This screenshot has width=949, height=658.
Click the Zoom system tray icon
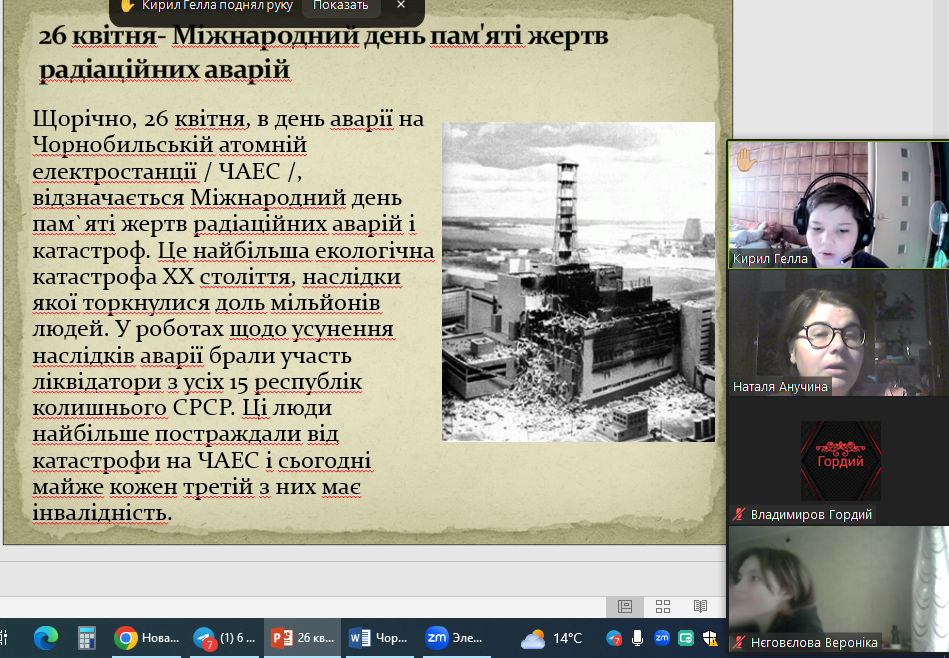[x=662, y=637]
